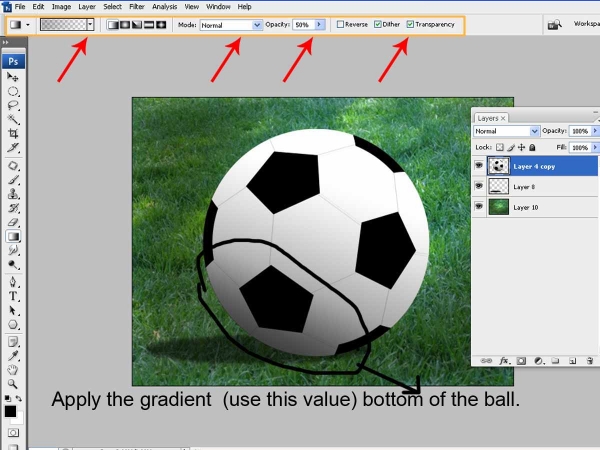Select the Lasso tool
The width and height of the screenshot is (600, 450).
coord(13,105)
